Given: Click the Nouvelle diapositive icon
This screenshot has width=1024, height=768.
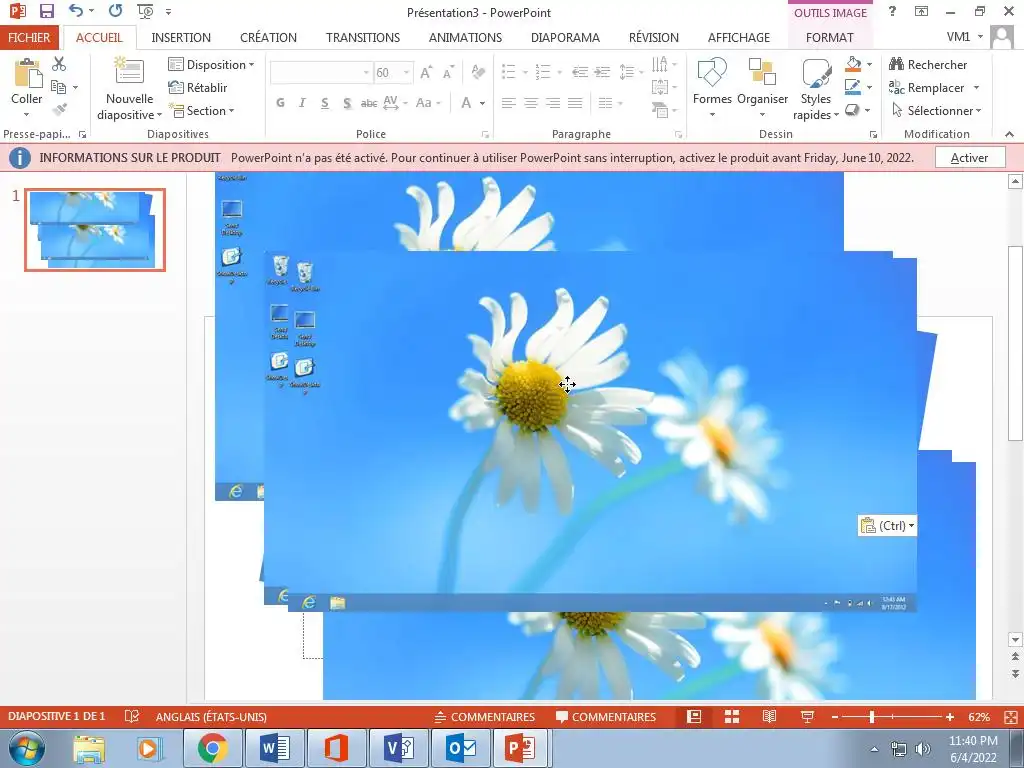Looking at the screenshot, I should (x=129, y=72).
